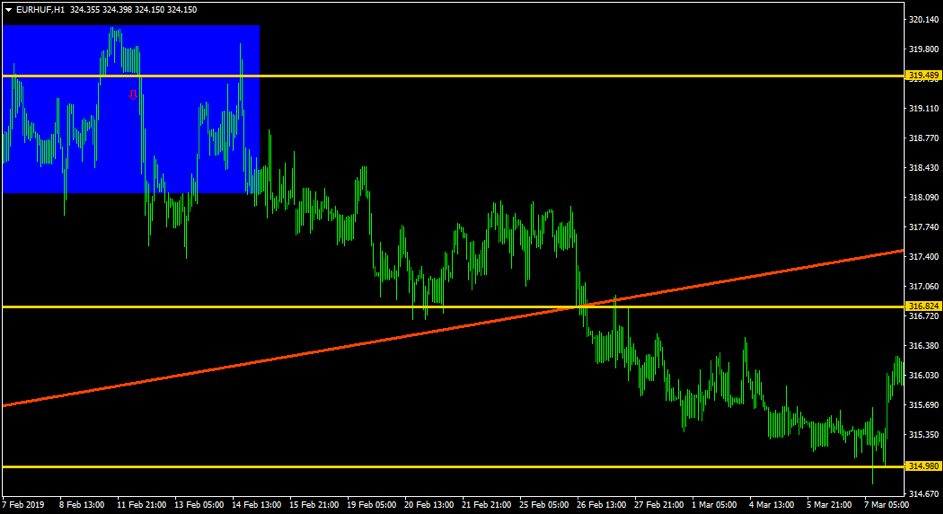Select the orange rising trendline

pos(453,328)
